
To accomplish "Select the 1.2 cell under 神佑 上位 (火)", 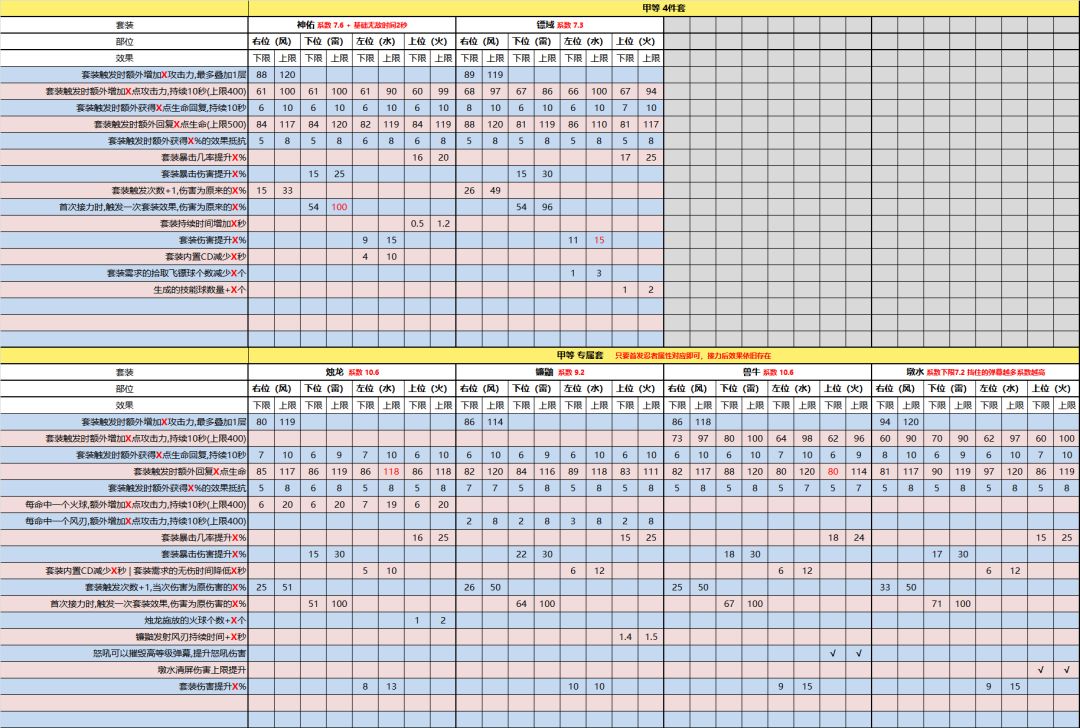I will tap(443, 224).
